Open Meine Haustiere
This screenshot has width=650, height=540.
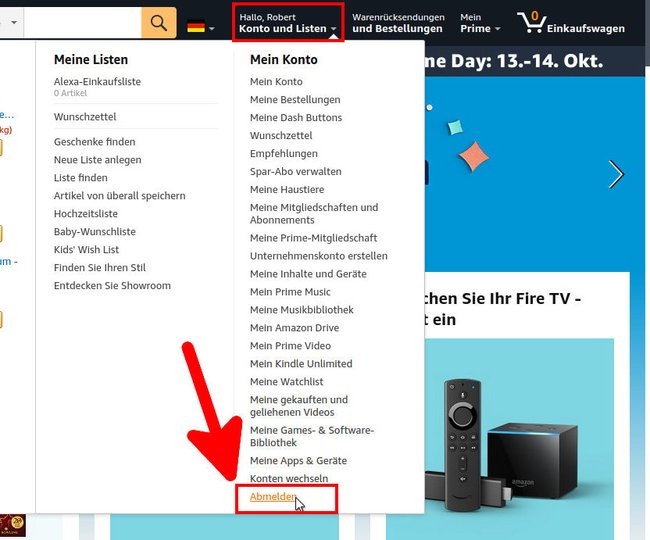[287, 189]
